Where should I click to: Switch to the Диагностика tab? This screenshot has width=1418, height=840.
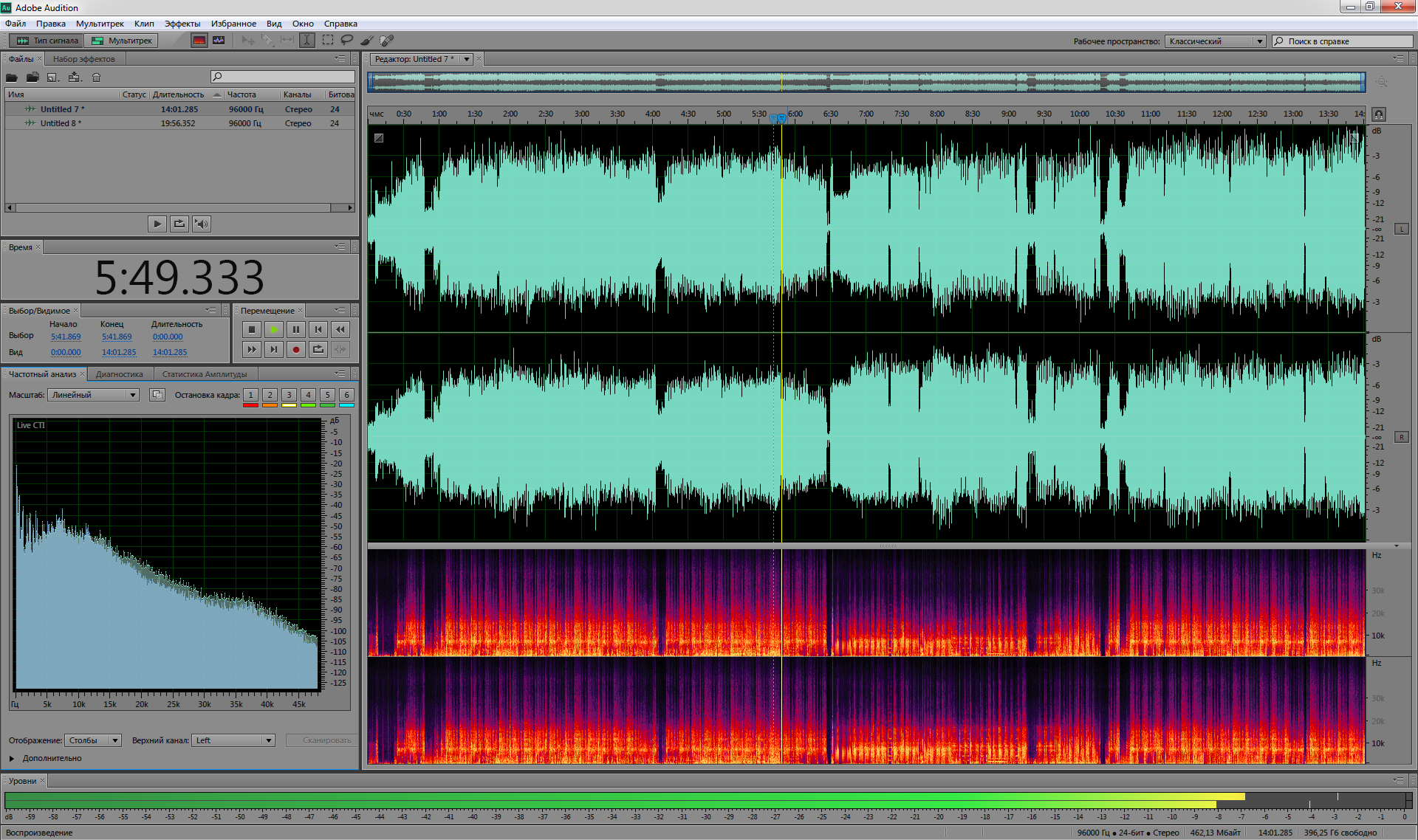(120, 374)
